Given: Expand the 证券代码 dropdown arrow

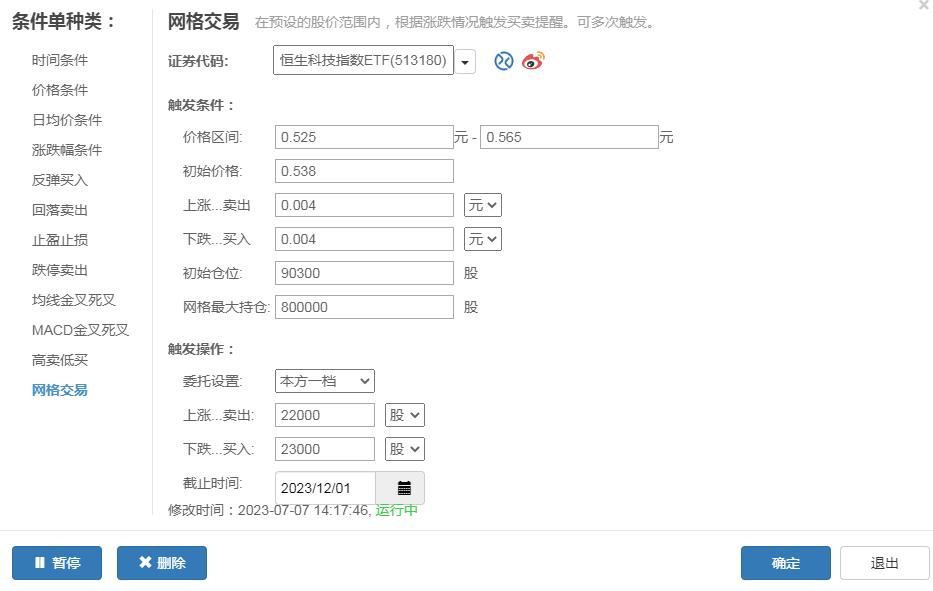Looking at the screenshot, I should tap(465, 61).
